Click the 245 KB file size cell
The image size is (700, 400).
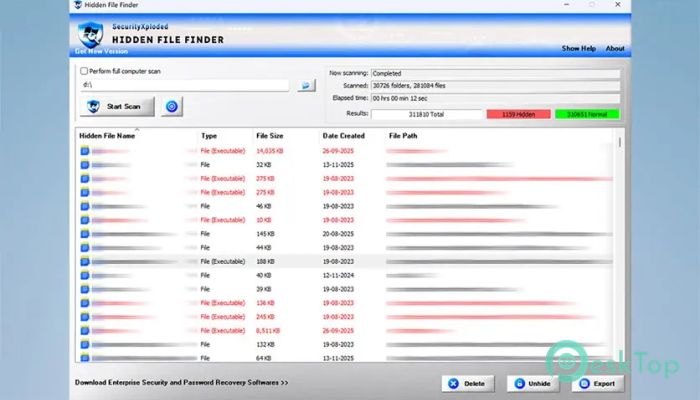point(265,317)
